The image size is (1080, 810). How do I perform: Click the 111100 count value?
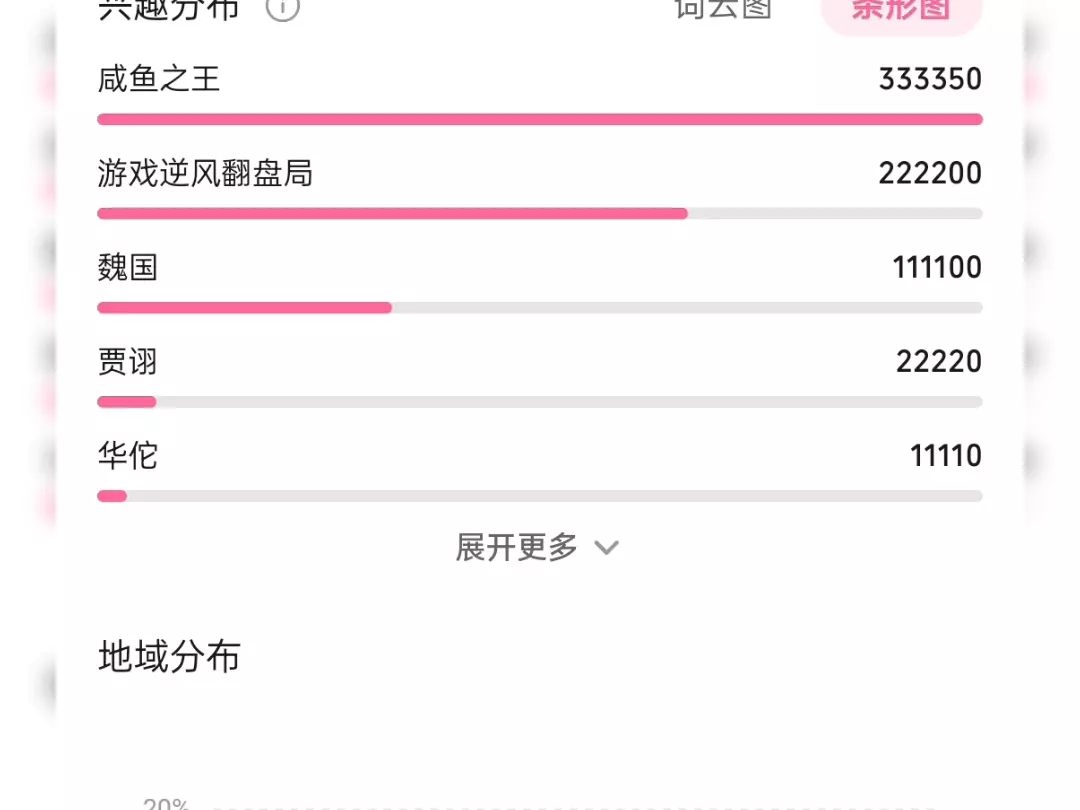937,267
